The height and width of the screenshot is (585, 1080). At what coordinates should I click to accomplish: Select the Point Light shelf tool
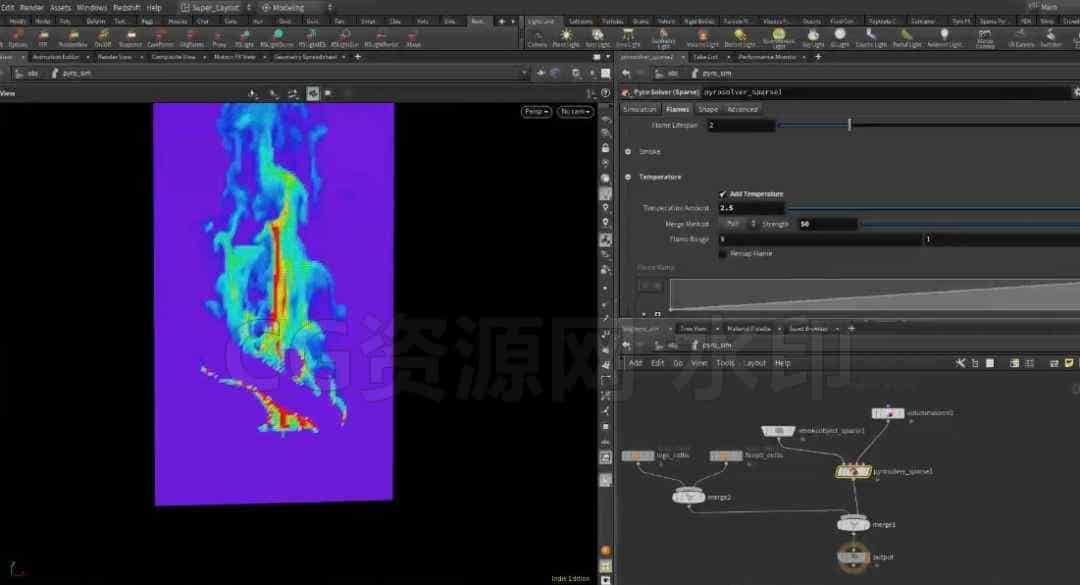coord(565,38)
